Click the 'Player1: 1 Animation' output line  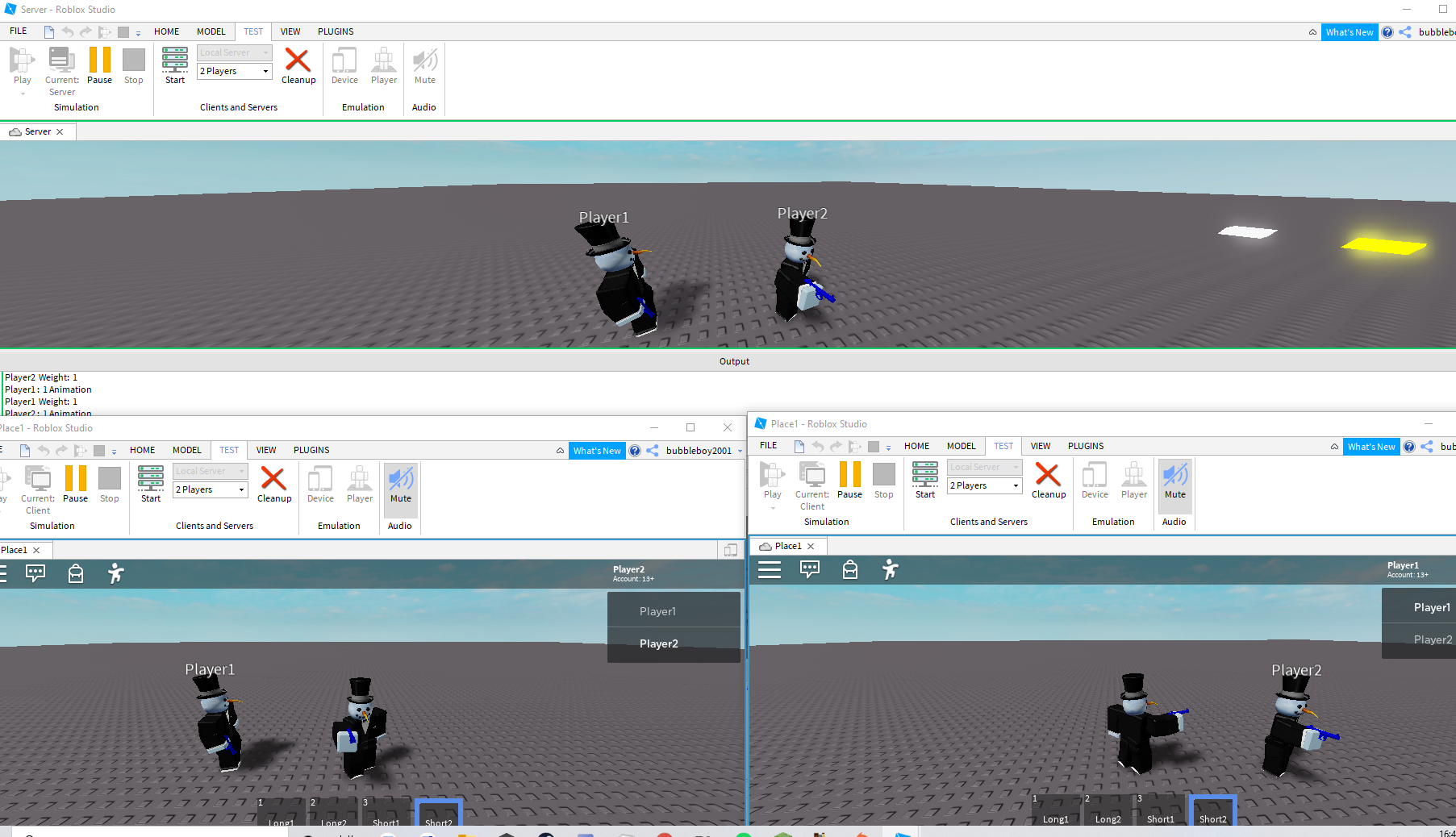pos(48,389)
